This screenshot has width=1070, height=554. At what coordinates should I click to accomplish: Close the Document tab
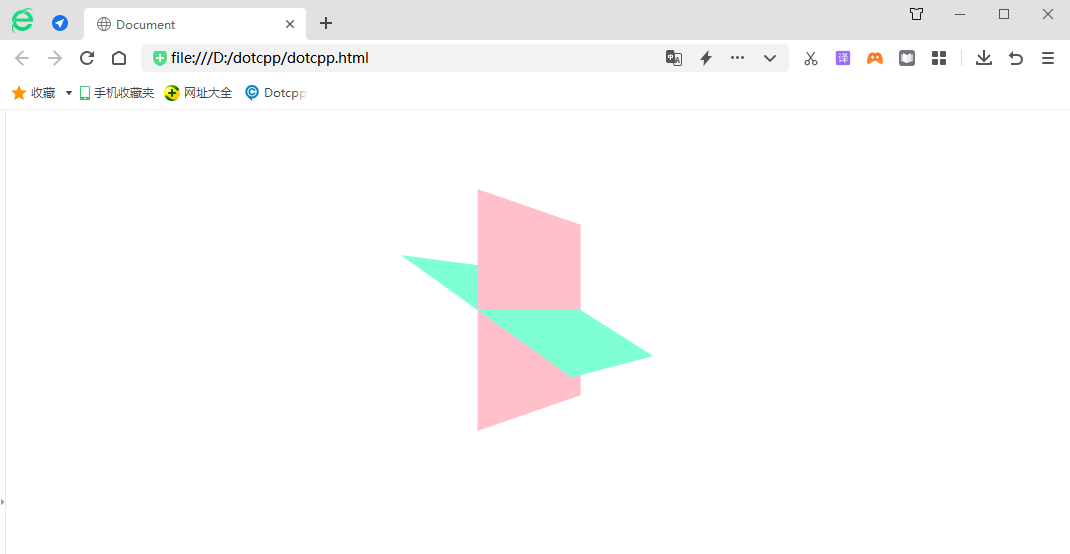[290, 24]
